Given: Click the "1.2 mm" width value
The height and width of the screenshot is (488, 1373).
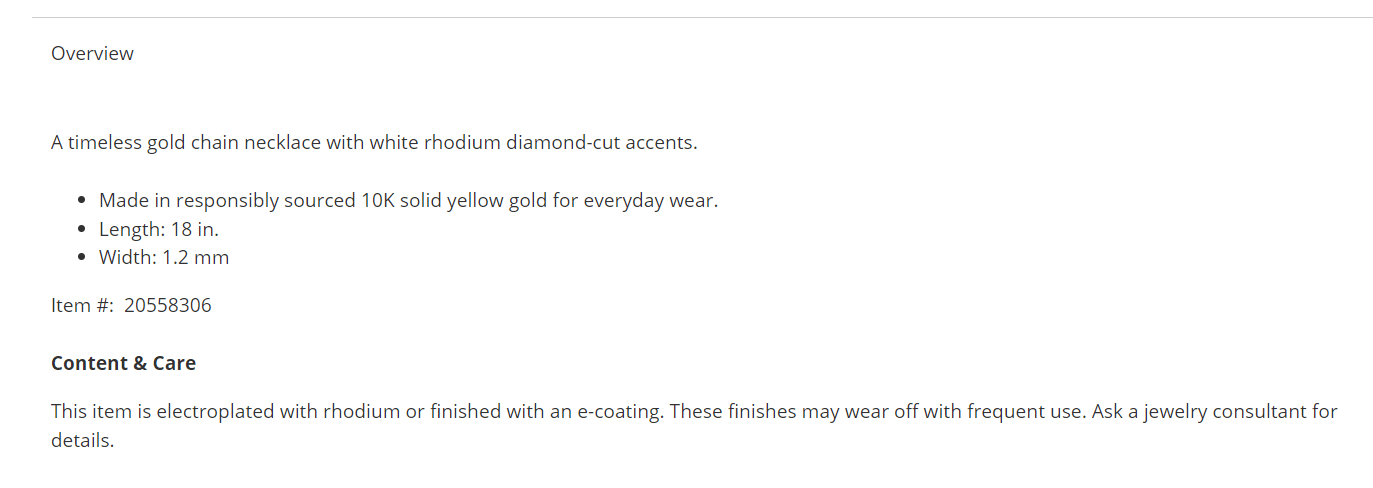Looking at the screenshot, I should [196, 257].
